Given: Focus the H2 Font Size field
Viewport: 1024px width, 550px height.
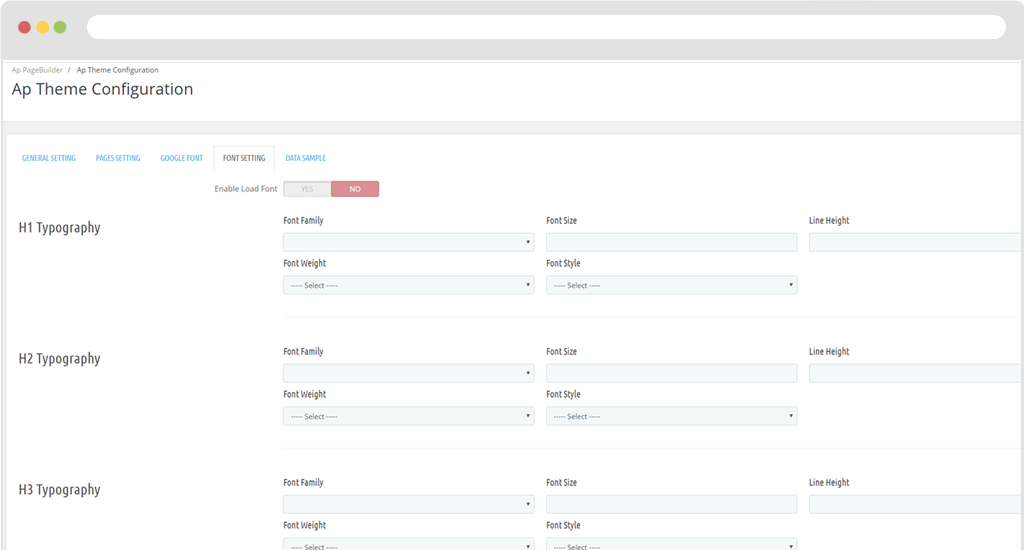Looking at the screenshot, I should (671, 373).
